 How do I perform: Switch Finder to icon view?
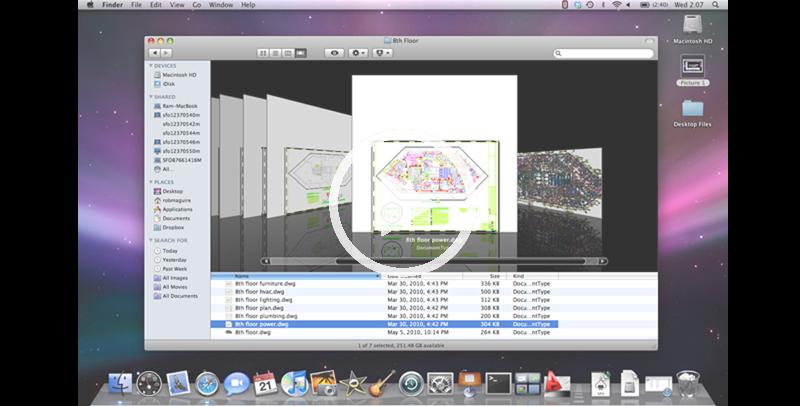pyautogui.click(x=264, y=52)
